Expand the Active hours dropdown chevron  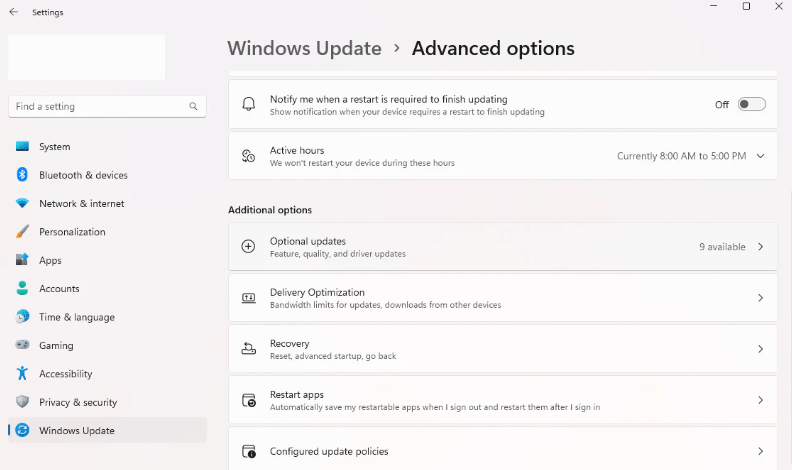(x=760, y=156)
